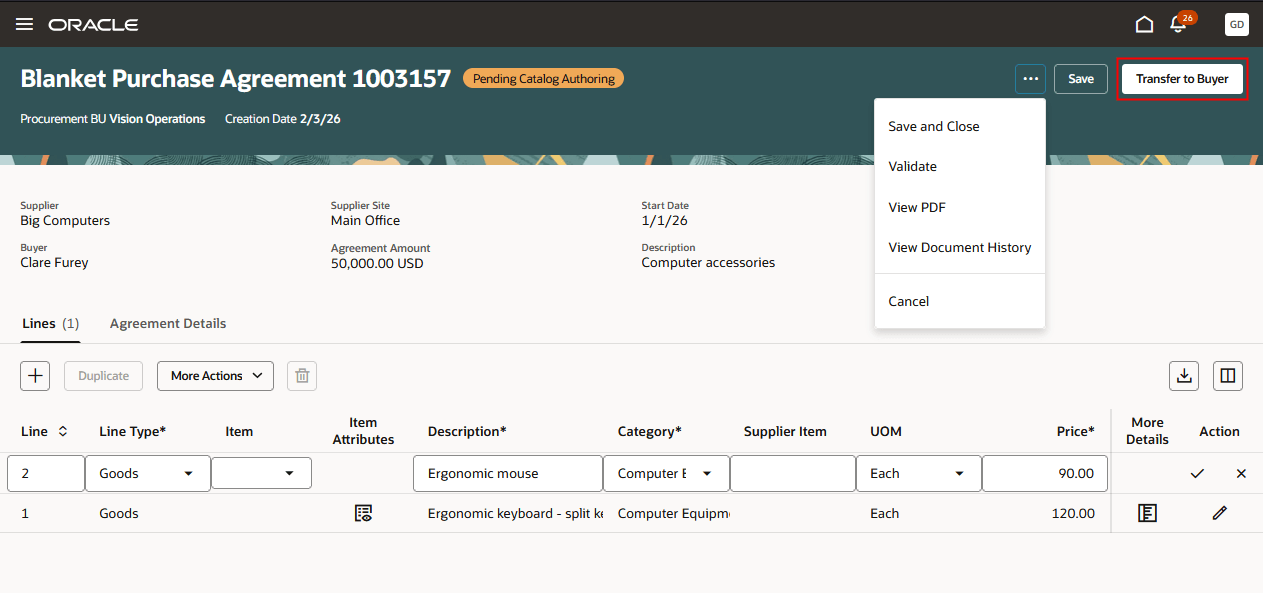The height and width of the screenshot is (593, 1263).
Task: Confirm line 2 with checkmark icon
Action: tap(1197, 473)
